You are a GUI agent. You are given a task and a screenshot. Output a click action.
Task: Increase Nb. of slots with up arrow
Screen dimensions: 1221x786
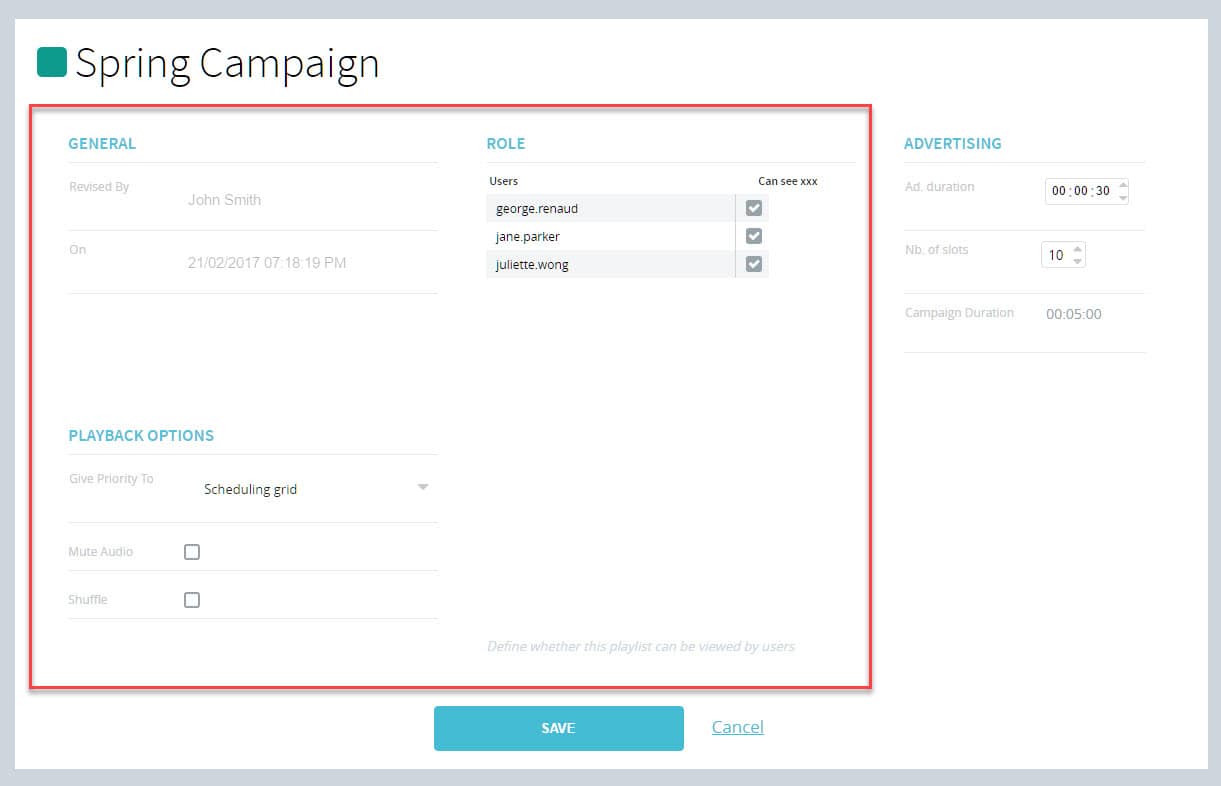click(x=1077, y=248)
